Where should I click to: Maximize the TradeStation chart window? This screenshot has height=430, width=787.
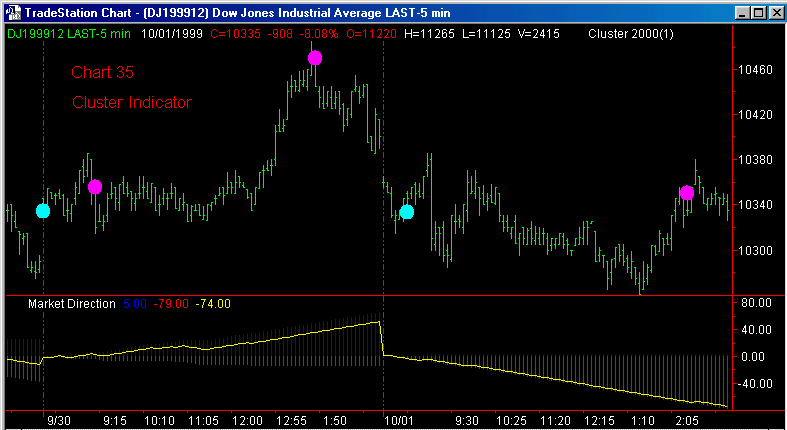coord(758,13)
